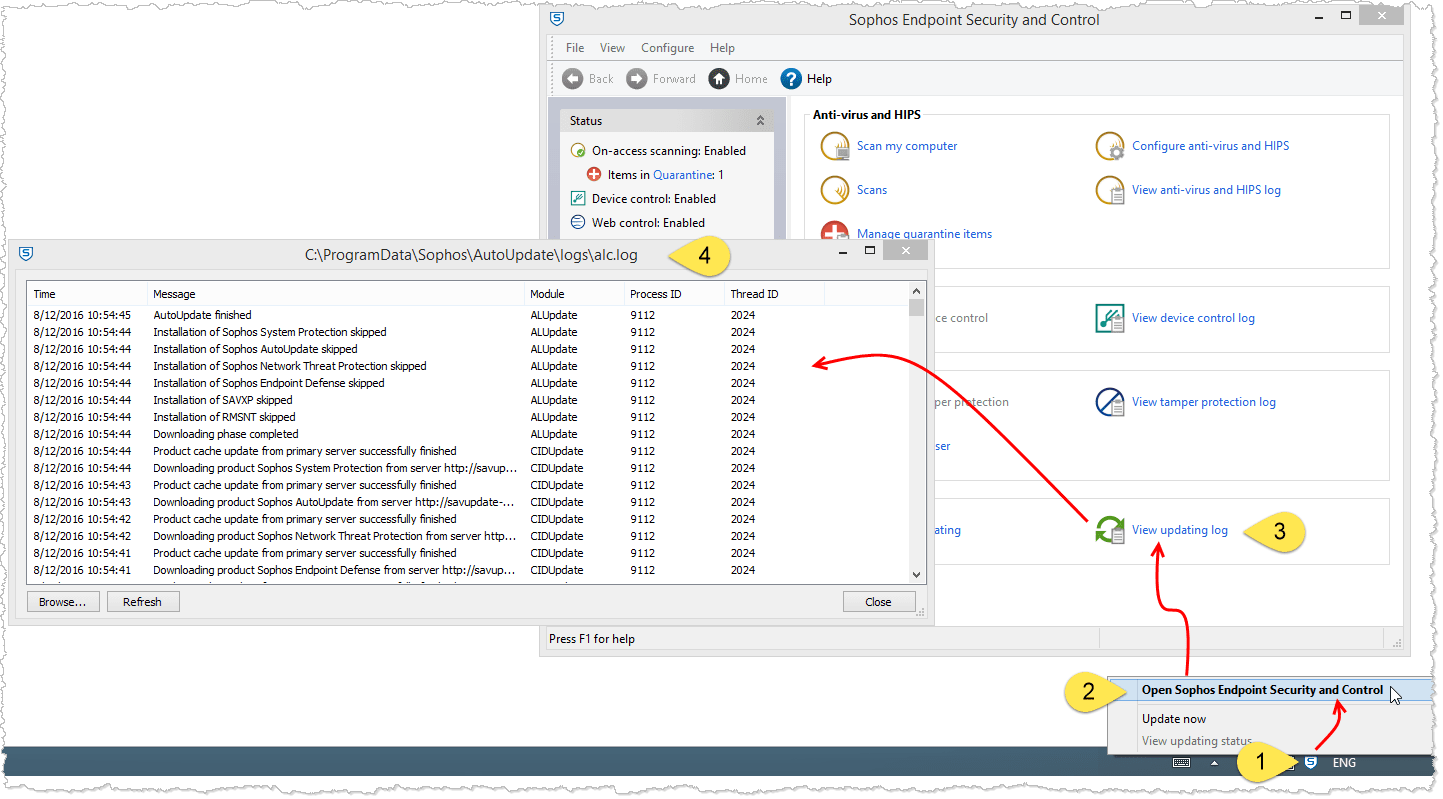Select Installation of Sophos Endpoint Defense skipped row
This screenshot has height=799, width=1443.
coord(468,383)
